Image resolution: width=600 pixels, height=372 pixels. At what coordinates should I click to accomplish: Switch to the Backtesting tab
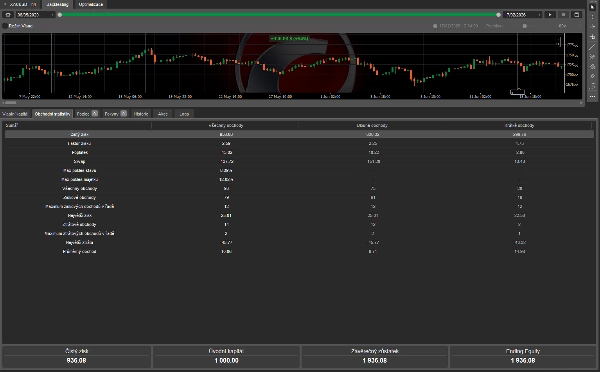coord(57,5)
